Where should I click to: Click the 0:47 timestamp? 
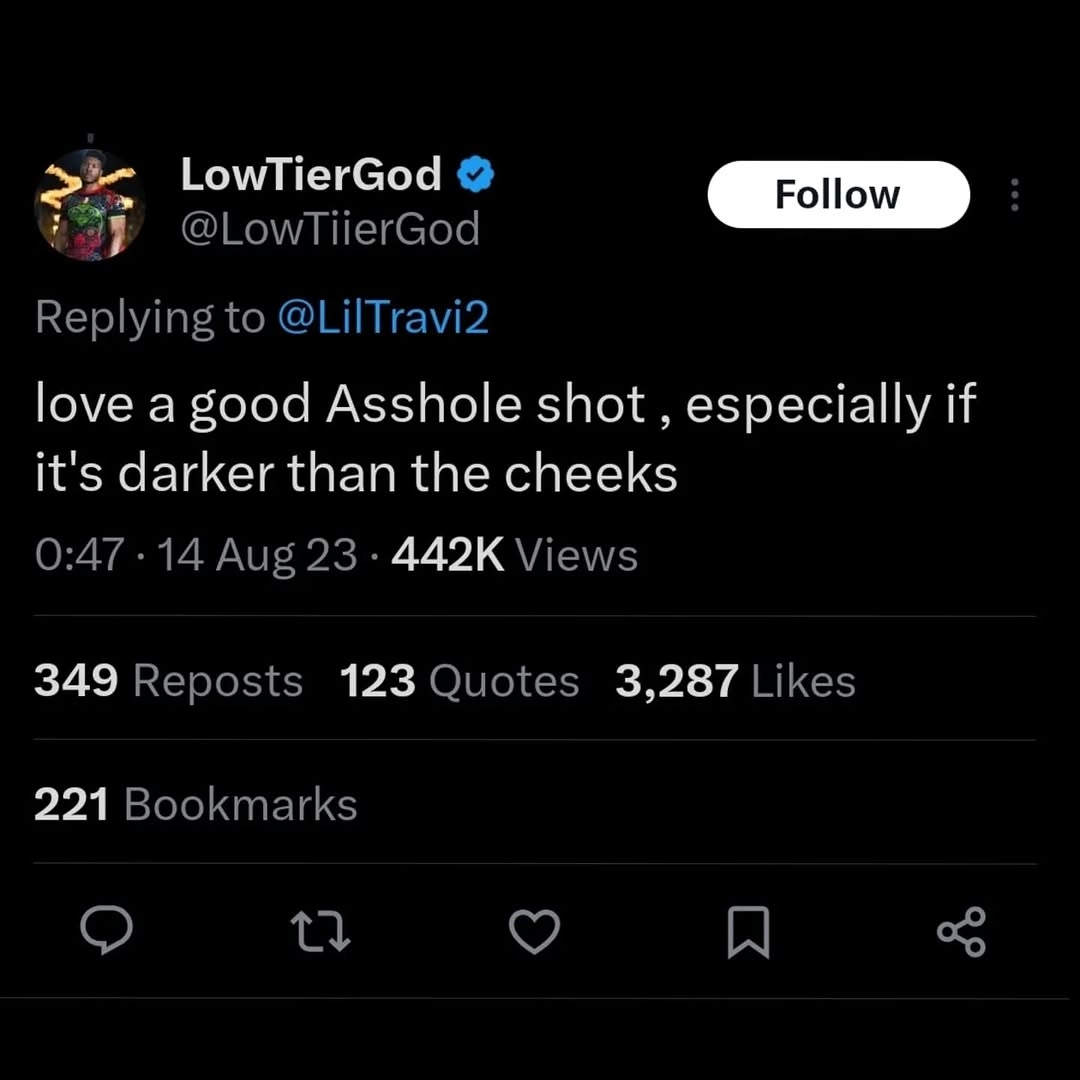tap(80, 555)
